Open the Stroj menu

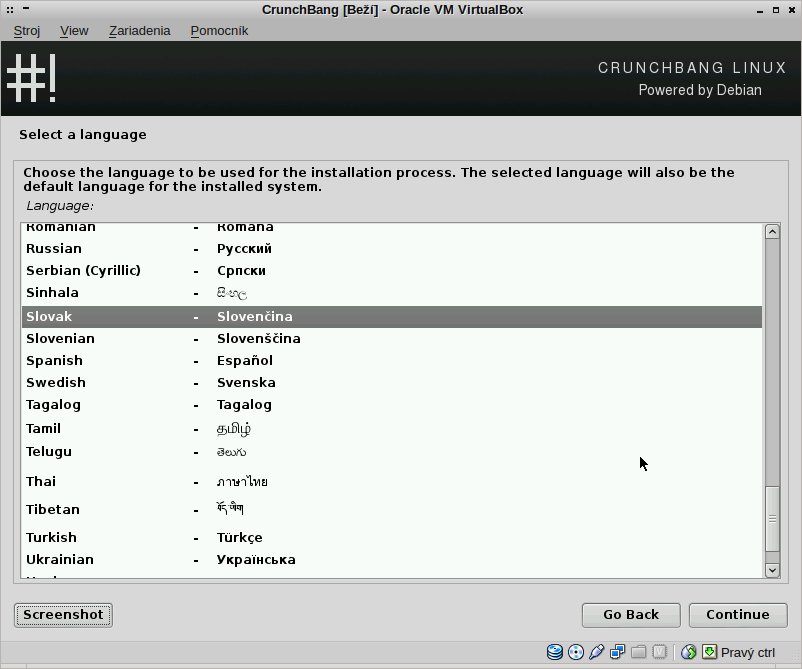27,31
